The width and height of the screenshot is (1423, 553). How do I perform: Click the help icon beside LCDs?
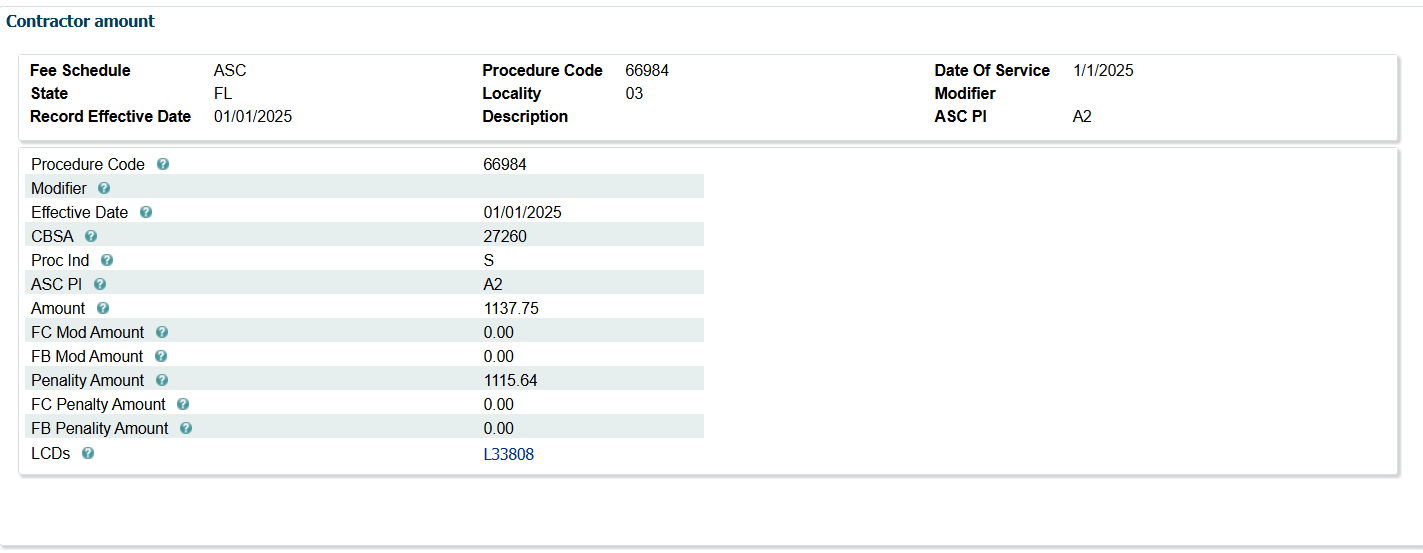88,453
